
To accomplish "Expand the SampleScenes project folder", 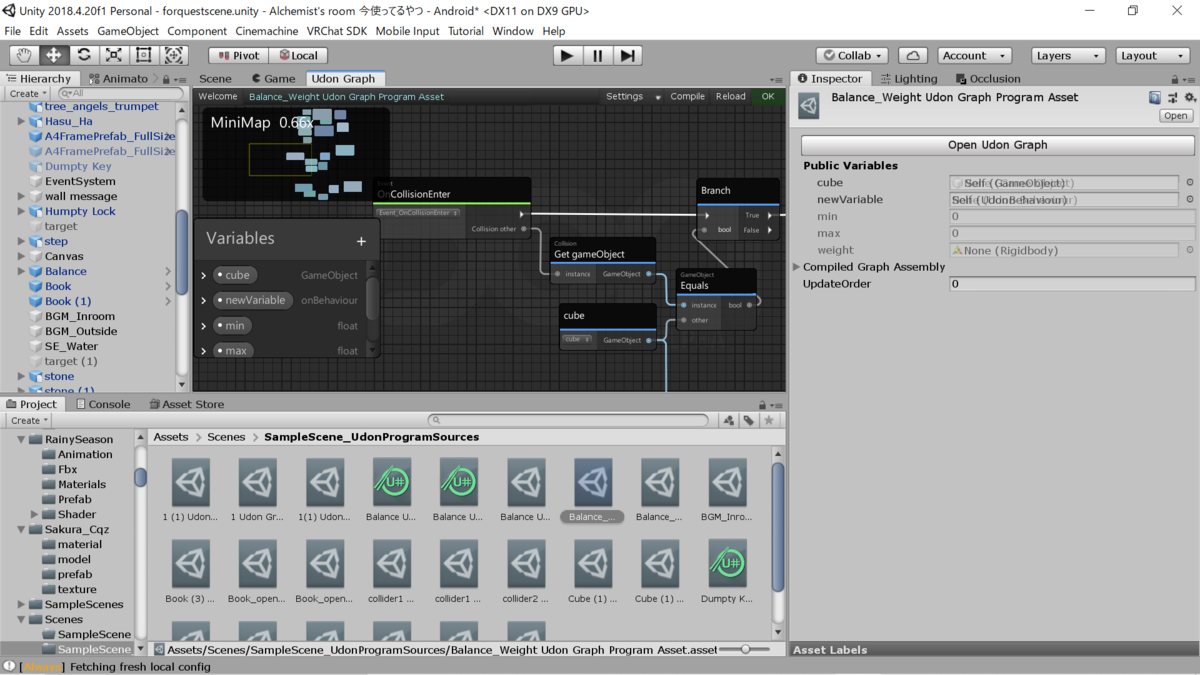I will pyautogui.click(x=21, y=604).
